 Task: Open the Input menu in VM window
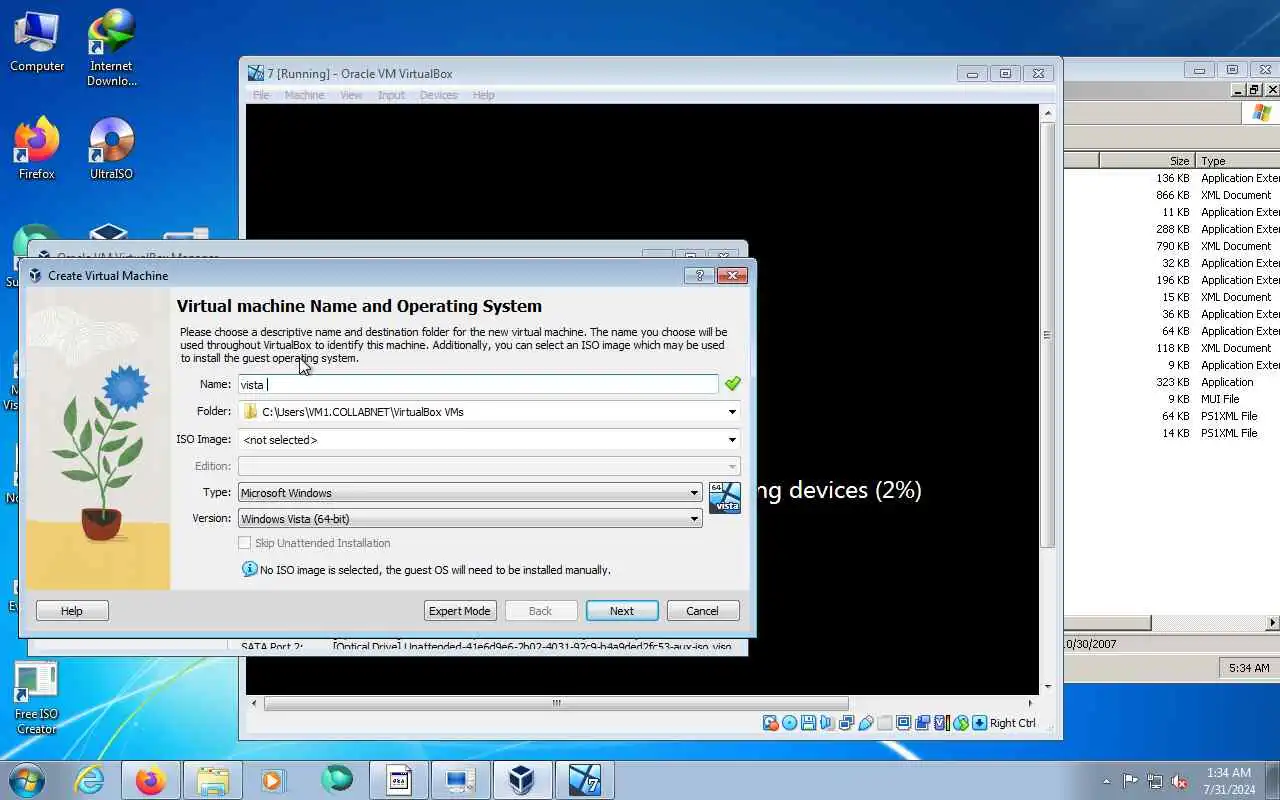tap(391, 95)
